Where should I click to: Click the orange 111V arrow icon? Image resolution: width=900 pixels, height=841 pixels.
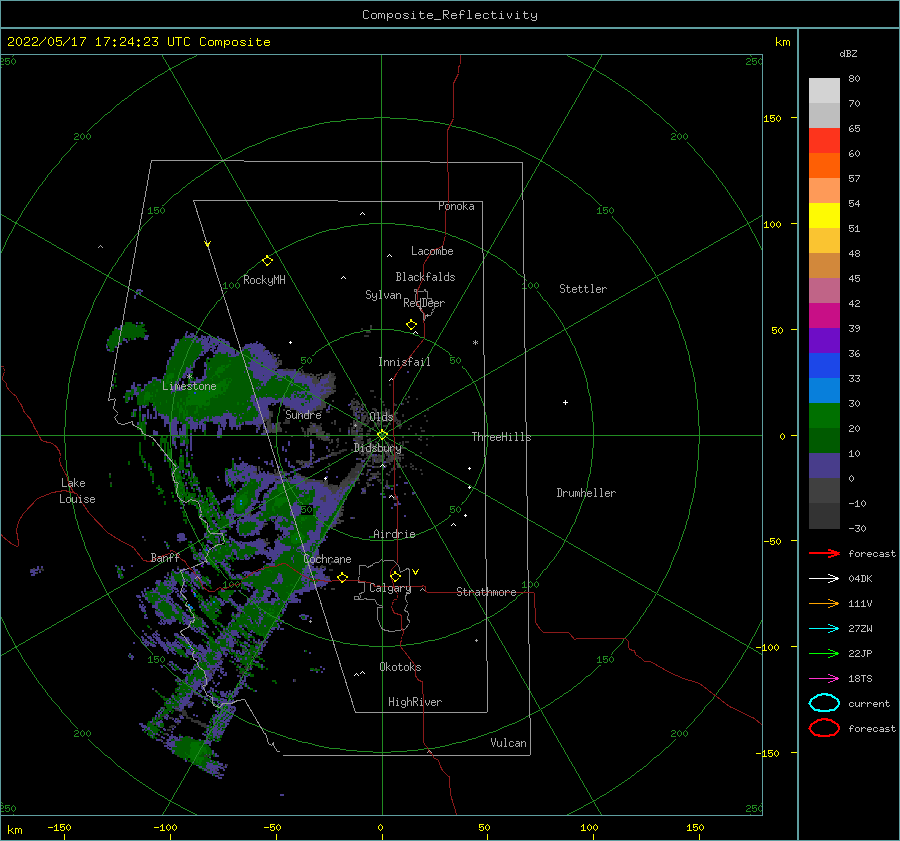tap(824, 603)
